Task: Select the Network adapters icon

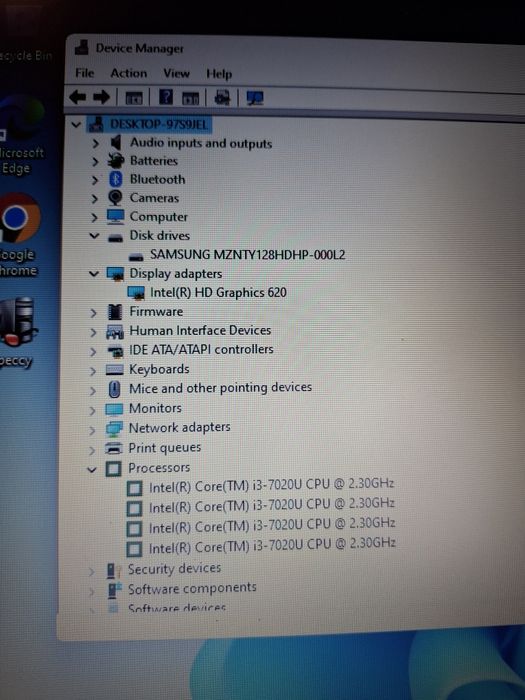Action: pos(114,429)
